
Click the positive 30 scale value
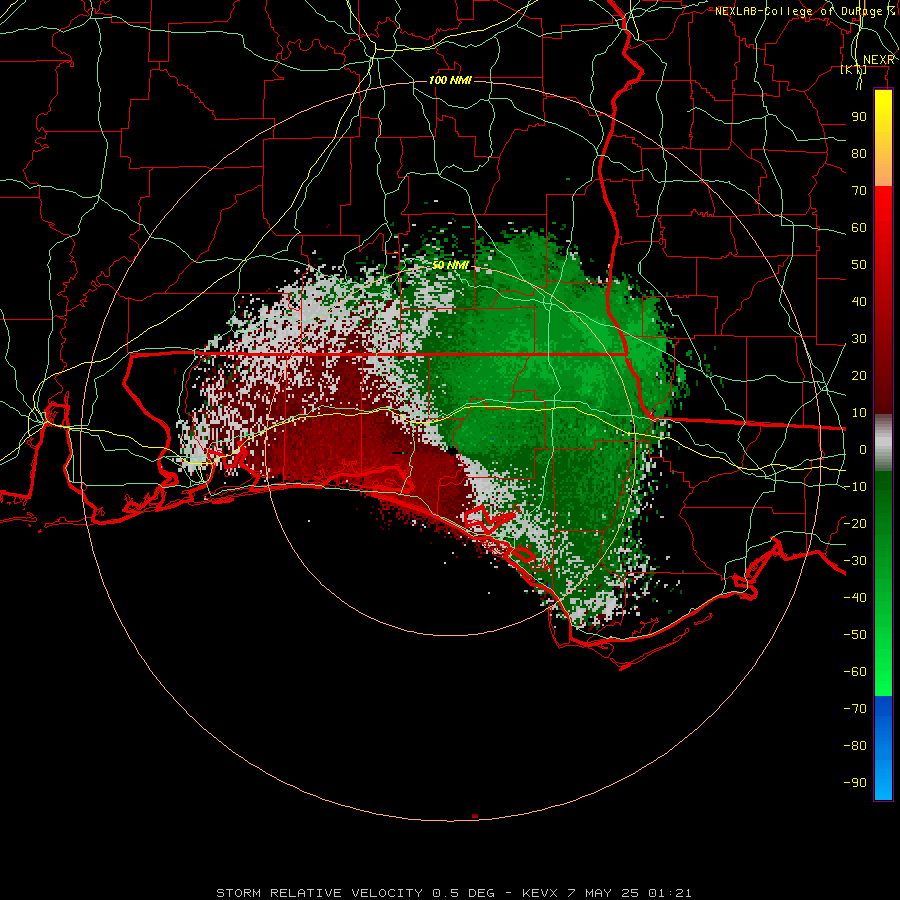coord(859,339)
